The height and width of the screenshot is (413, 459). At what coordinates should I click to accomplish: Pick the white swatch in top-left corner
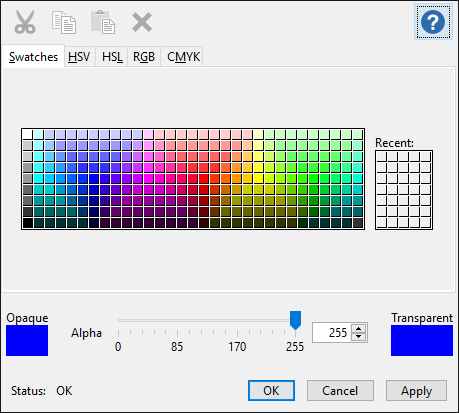tap(28, 134)
